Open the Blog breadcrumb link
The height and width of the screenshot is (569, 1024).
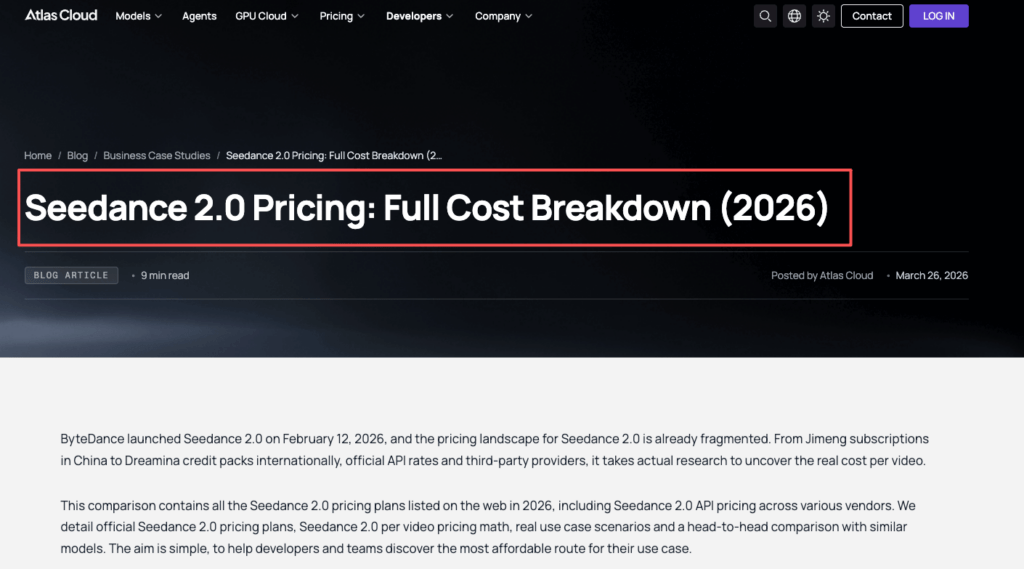coord(77,156)
